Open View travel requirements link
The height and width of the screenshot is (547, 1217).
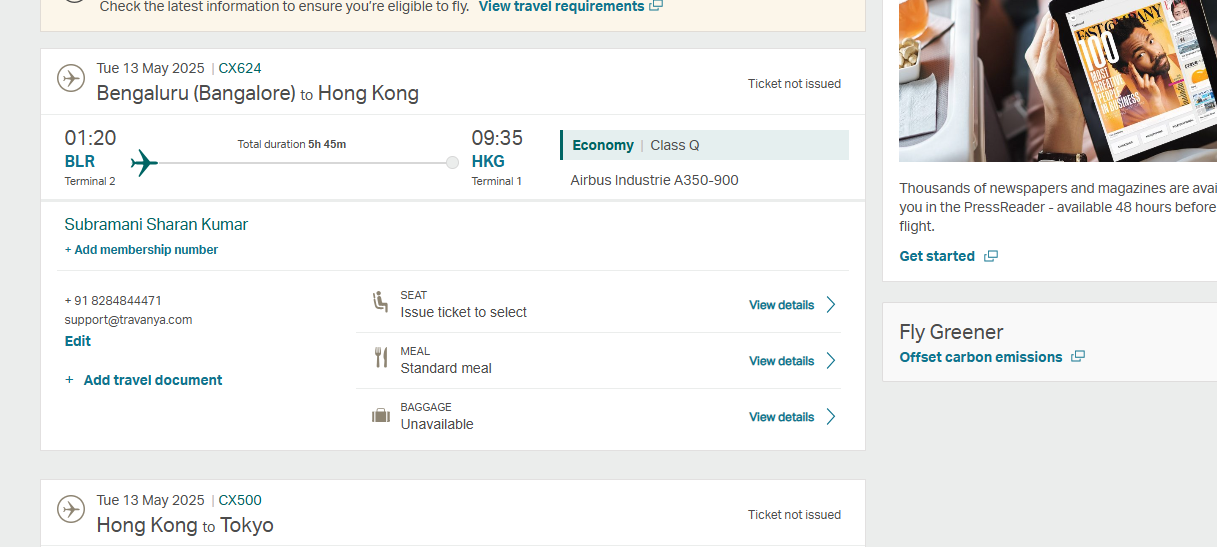coord(561,6)
